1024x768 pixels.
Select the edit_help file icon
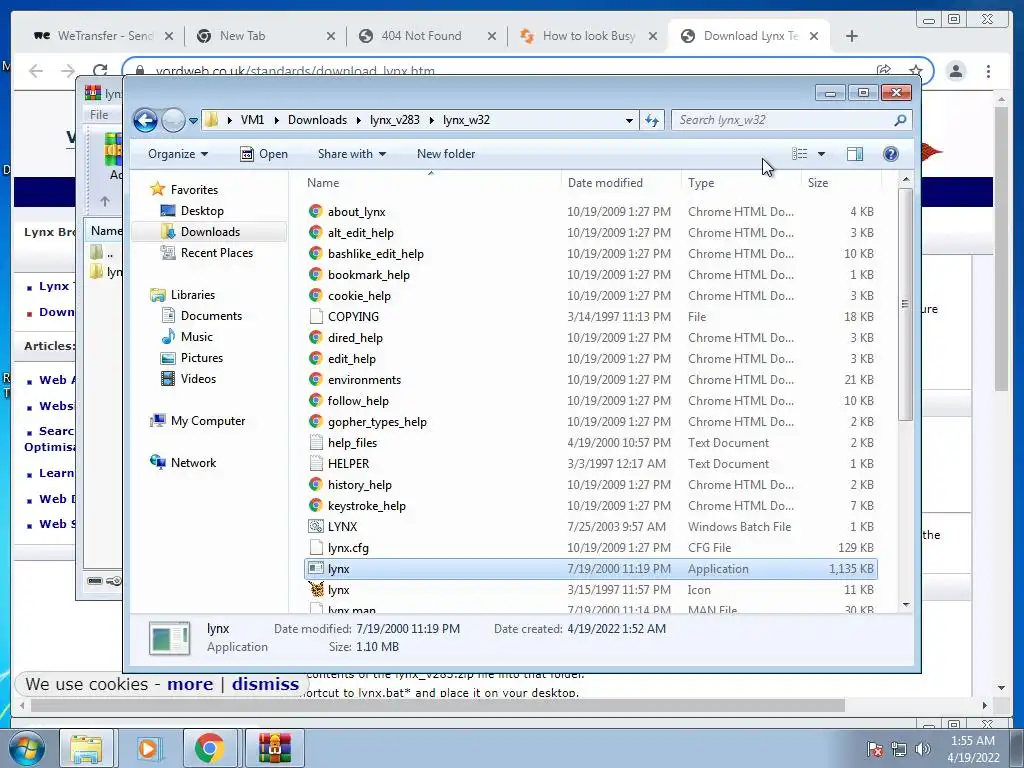[x=316, y=359]
